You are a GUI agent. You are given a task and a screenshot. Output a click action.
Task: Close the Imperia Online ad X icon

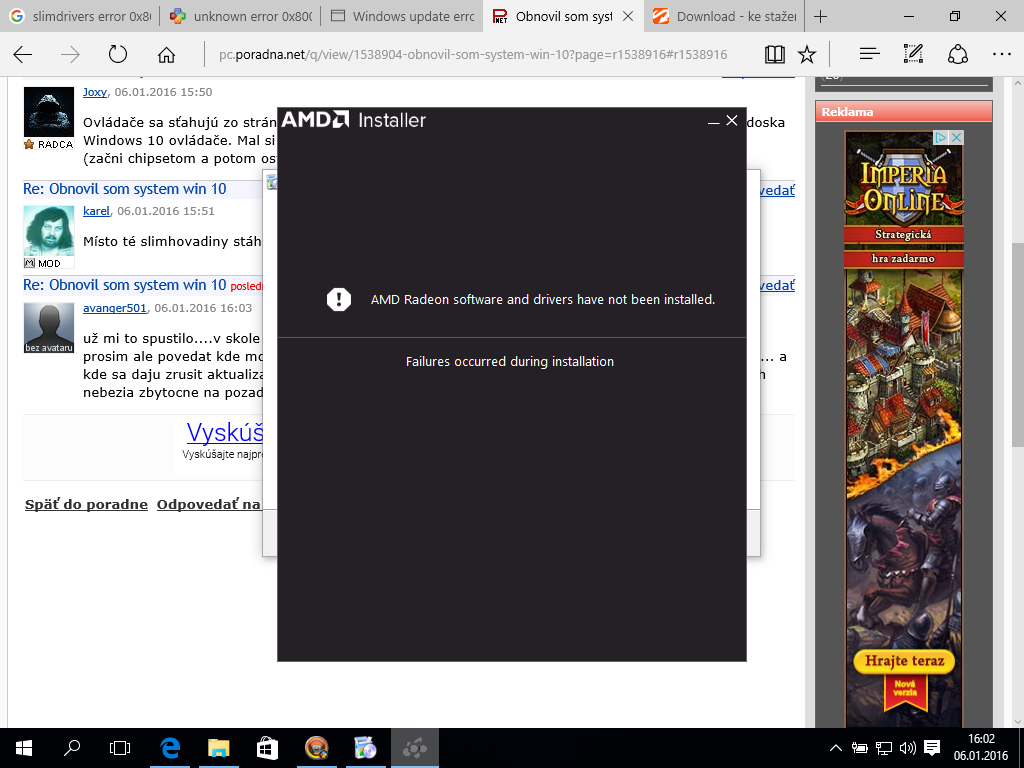pyautogui.click(x=956, y=137)
